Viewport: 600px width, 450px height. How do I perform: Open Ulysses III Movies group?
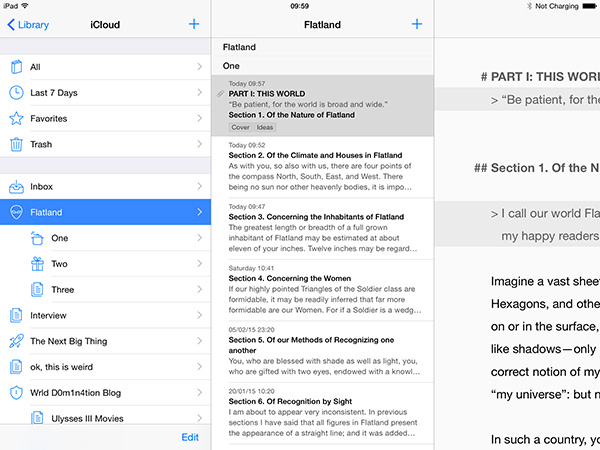[x=105, y=418]
